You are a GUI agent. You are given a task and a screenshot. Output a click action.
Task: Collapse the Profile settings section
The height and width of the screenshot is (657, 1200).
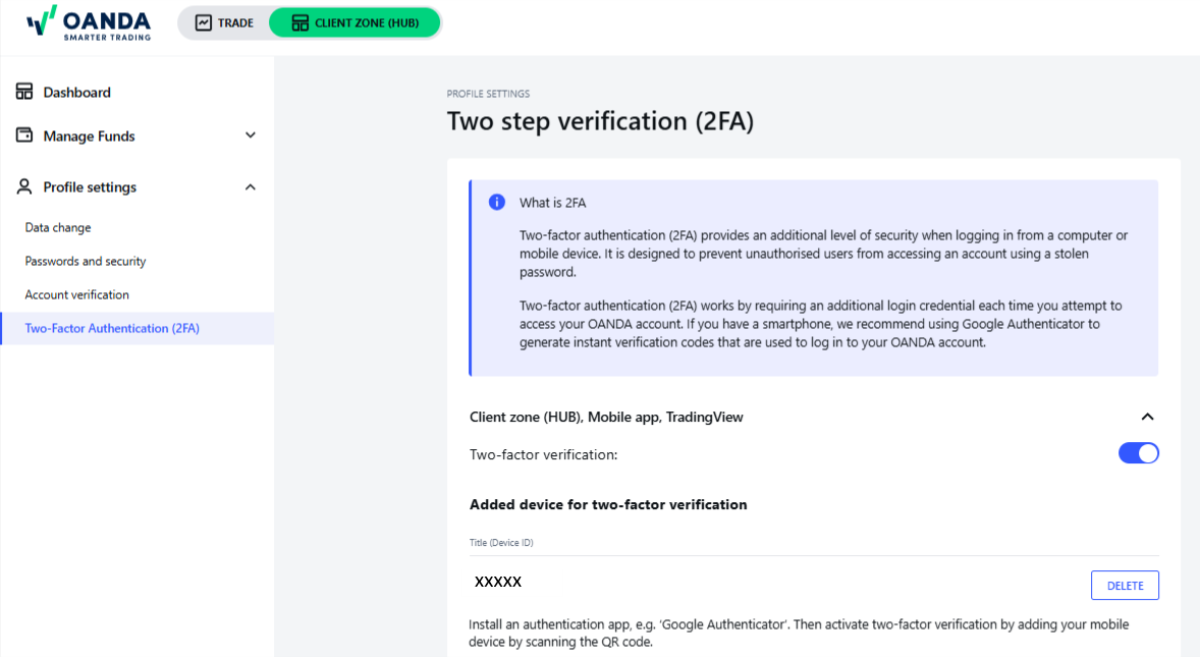point(250,187)
